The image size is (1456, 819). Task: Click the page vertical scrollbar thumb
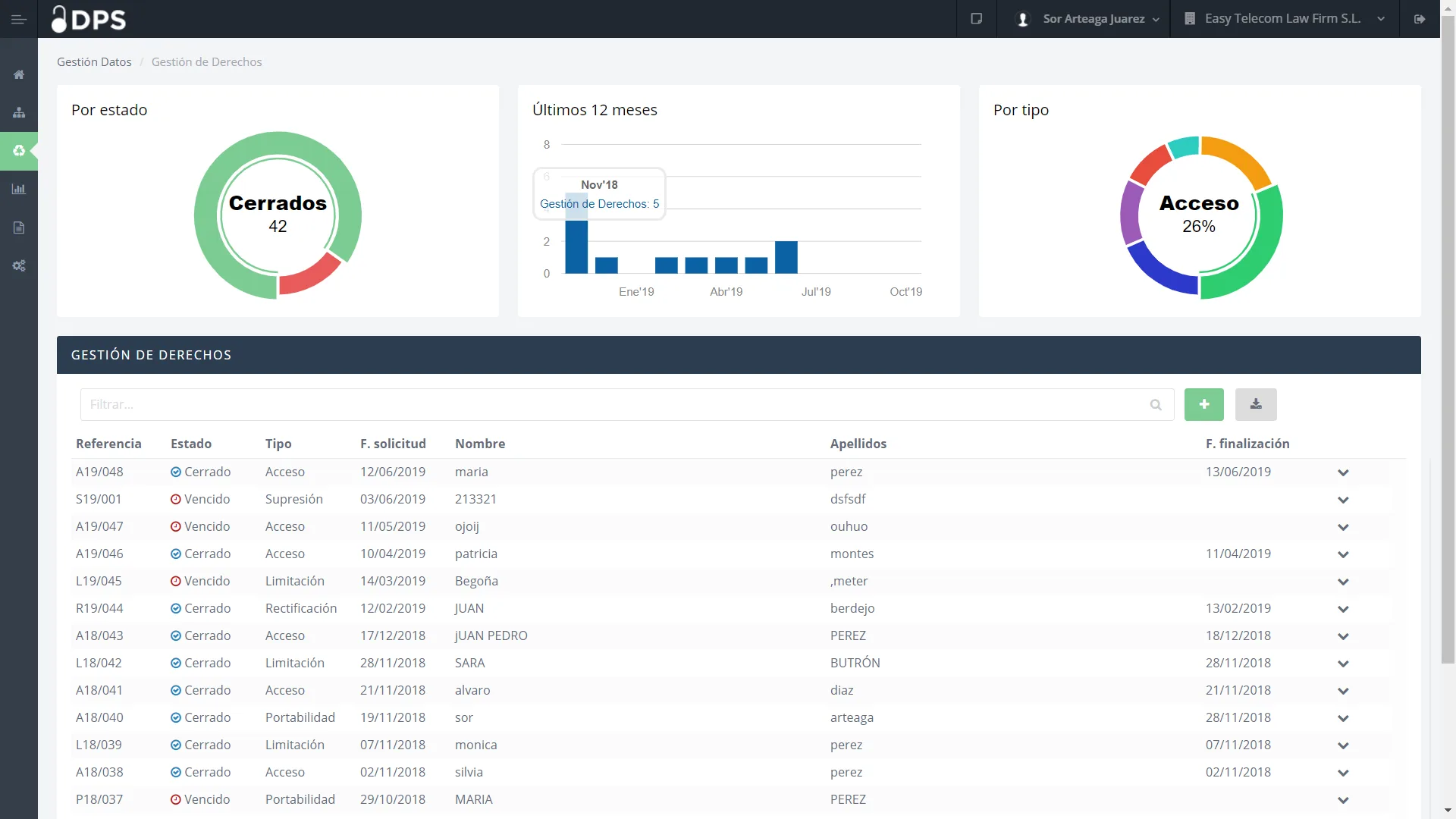click(x=1448, y=341)
